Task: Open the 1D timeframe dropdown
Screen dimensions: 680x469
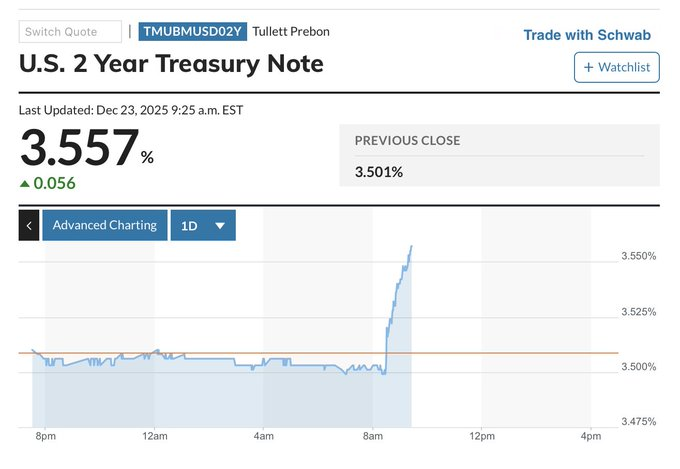Action: [203, 225]
